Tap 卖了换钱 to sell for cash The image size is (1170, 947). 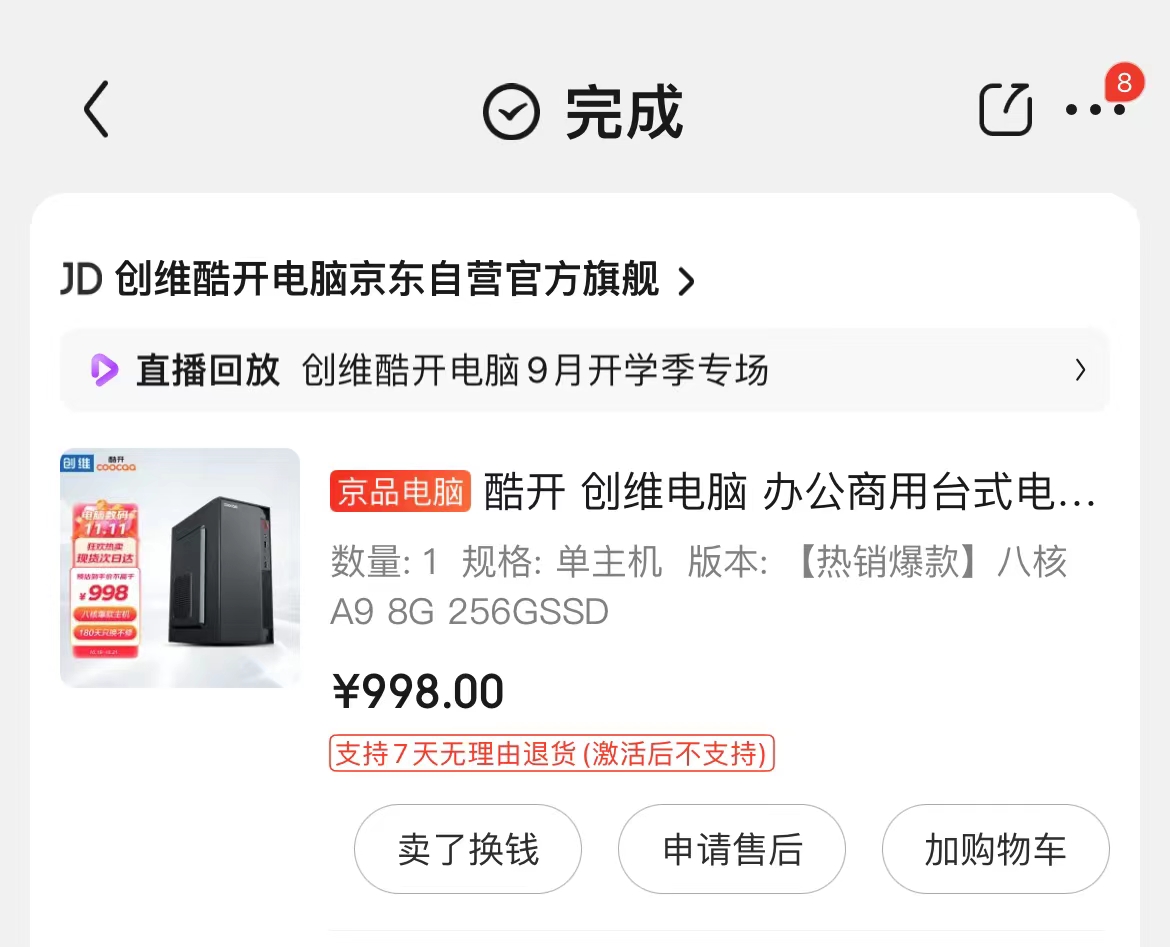click(468, 849)
